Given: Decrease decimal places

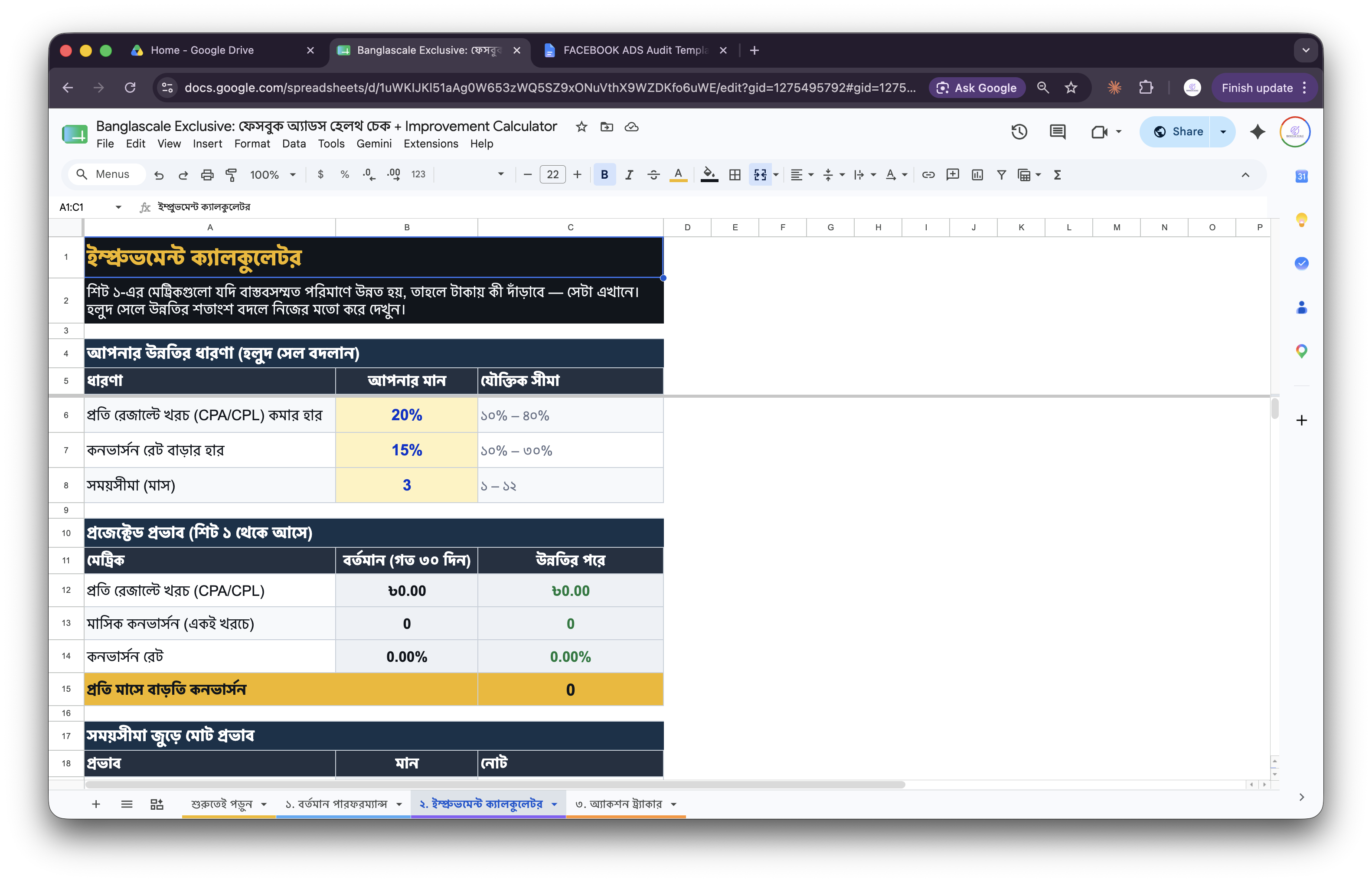Looking at the screenshot, I should 369,174.
